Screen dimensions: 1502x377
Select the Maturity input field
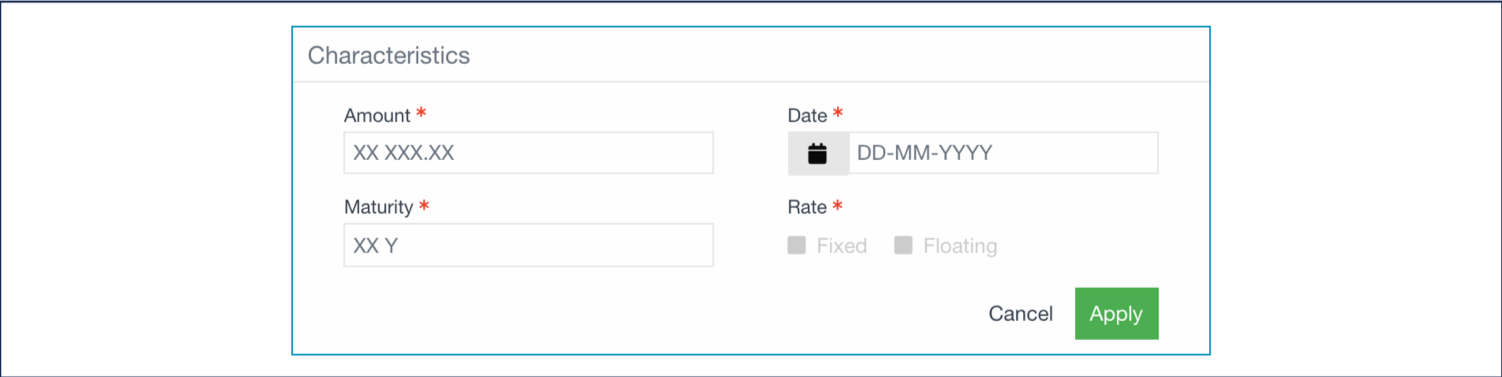pyautogui.click(x=528, y=245)
